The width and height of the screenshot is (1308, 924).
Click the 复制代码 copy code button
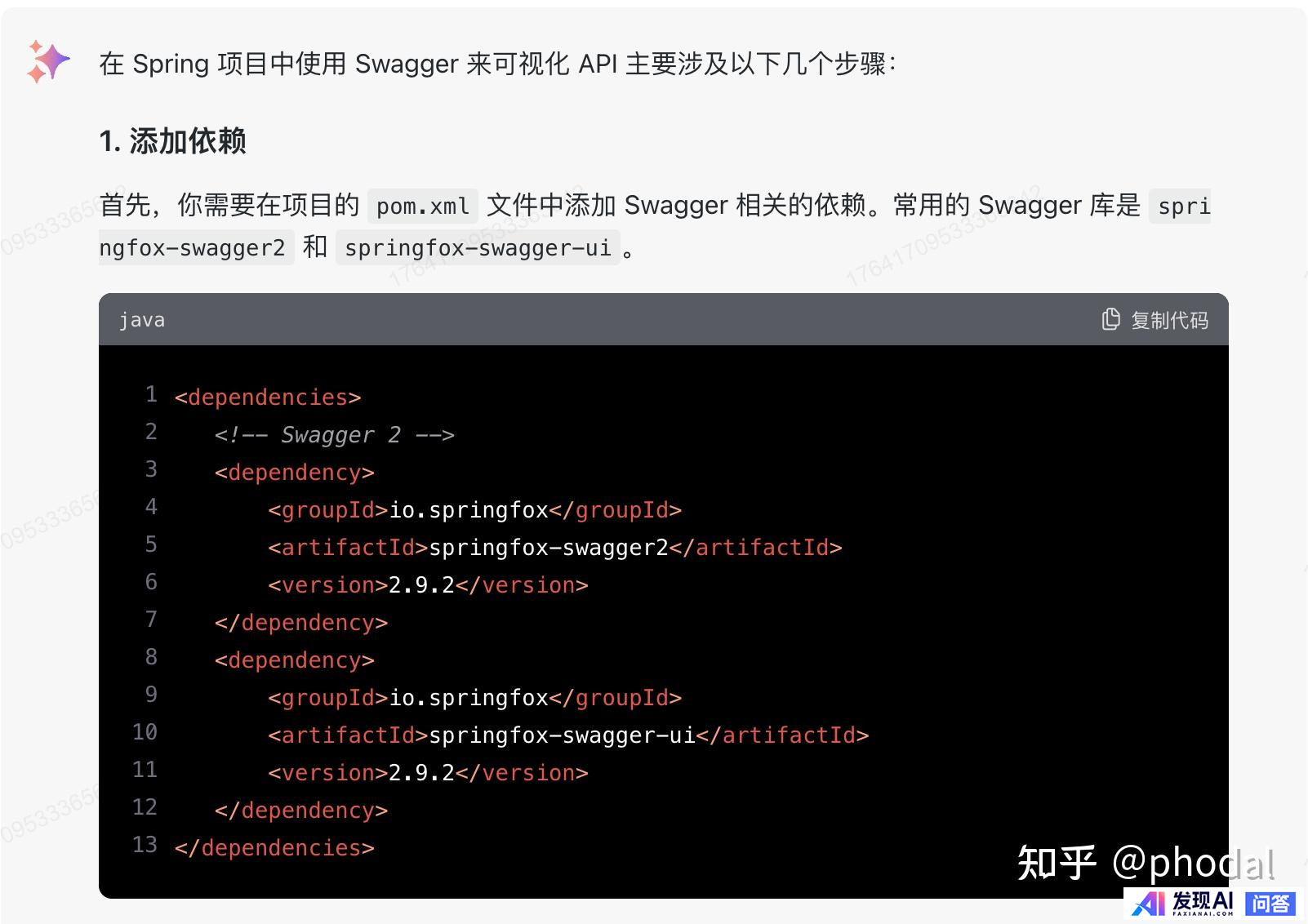[x=1155, y=319]
